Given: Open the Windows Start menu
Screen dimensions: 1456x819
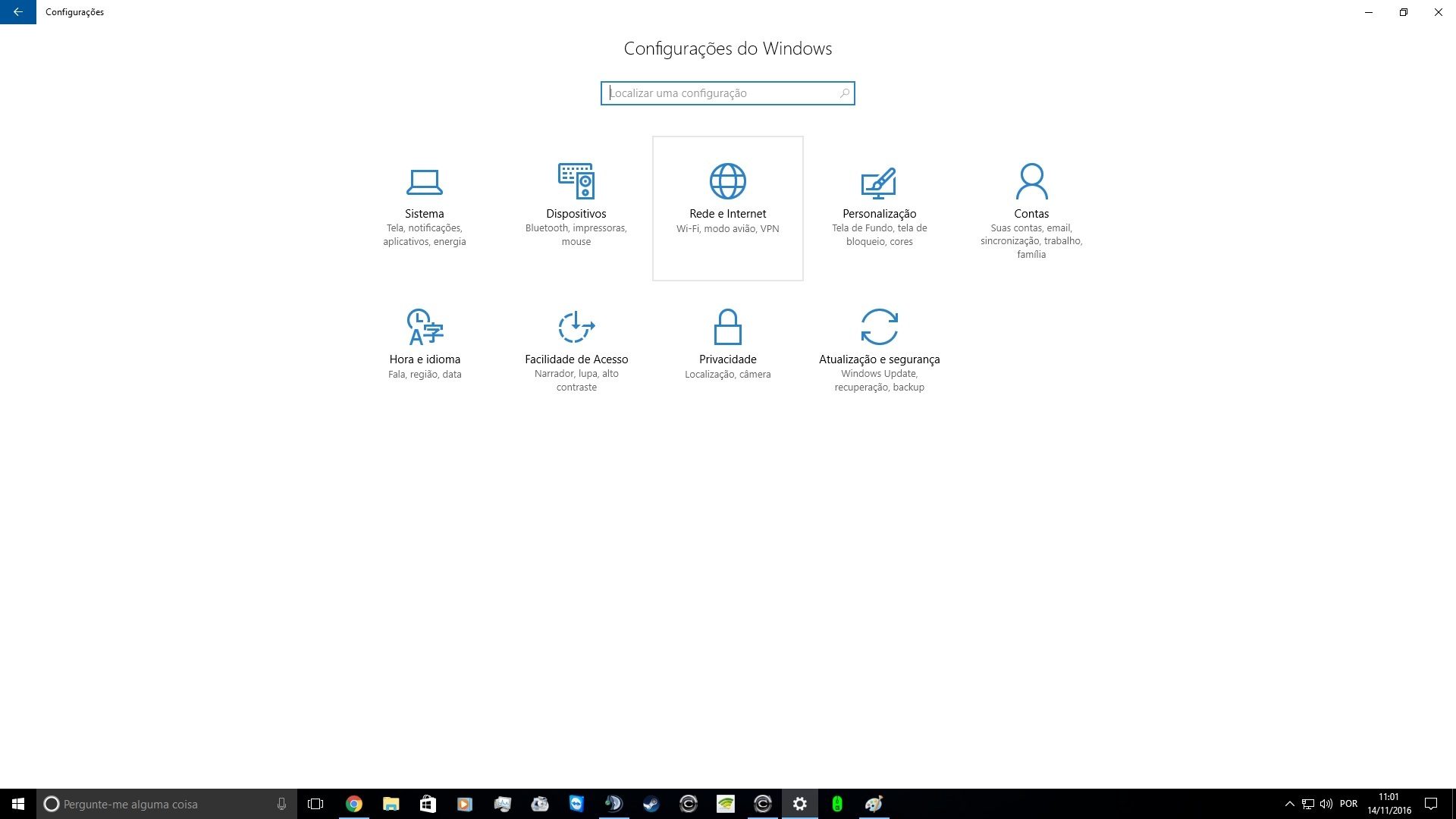Looking at the screenshot, I should (18, 804).
